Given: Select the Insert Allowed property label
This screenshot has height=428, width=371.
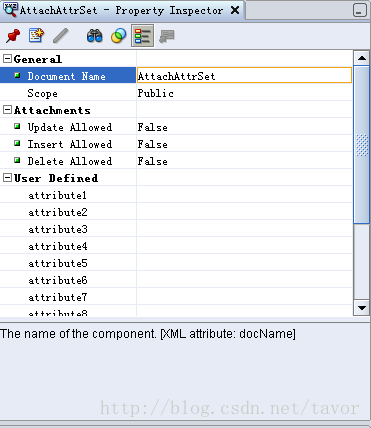Looking at the screenshot, I should (x=70, y=144).
